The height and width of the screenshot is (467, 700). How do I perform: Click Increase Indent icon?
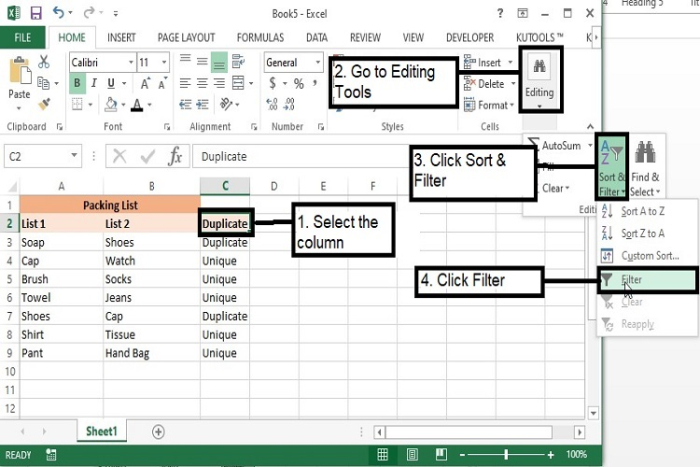tap(202, 105)
